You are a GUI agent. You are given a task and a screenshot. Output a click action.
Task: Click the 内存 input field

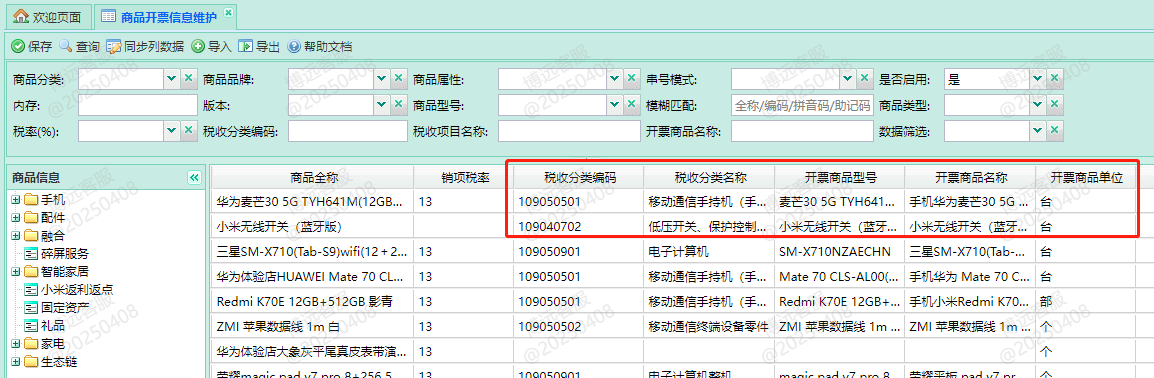point(138,105)
